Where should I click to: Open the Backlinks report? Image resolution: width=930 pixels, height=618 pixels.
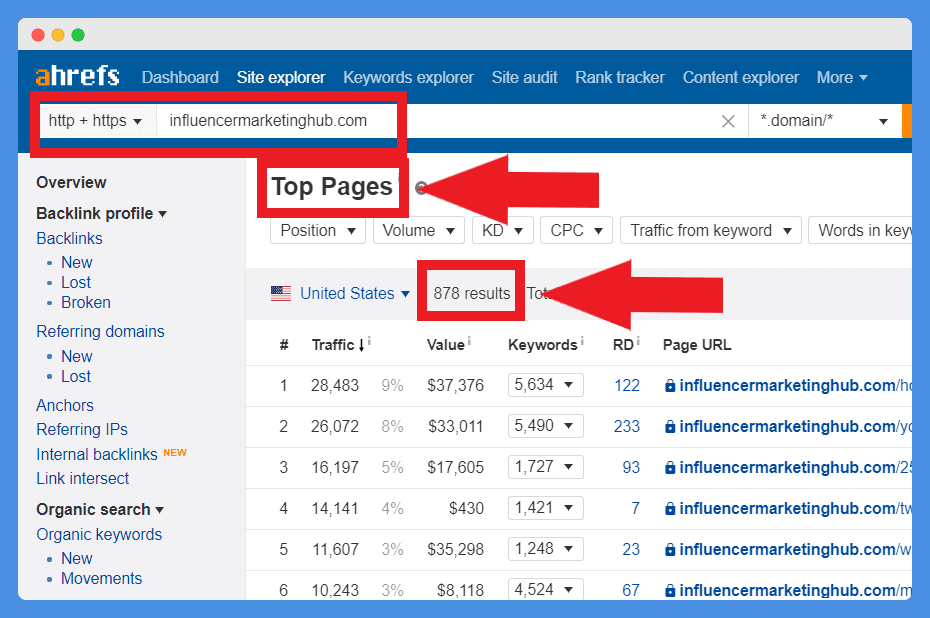[69, 238]
